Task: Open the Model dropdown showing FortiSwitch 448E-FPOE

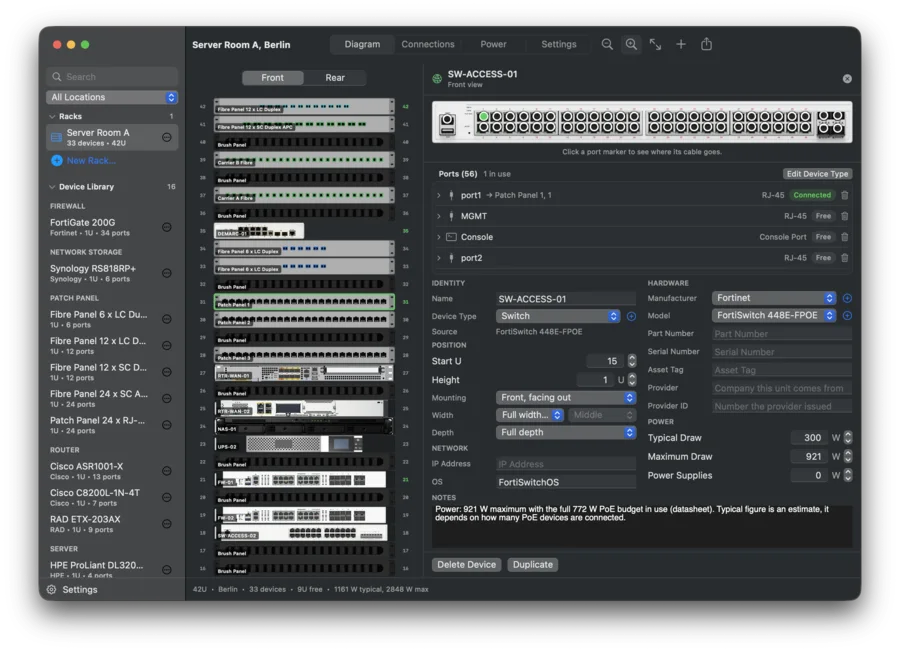Action: (x=774, y=316)
